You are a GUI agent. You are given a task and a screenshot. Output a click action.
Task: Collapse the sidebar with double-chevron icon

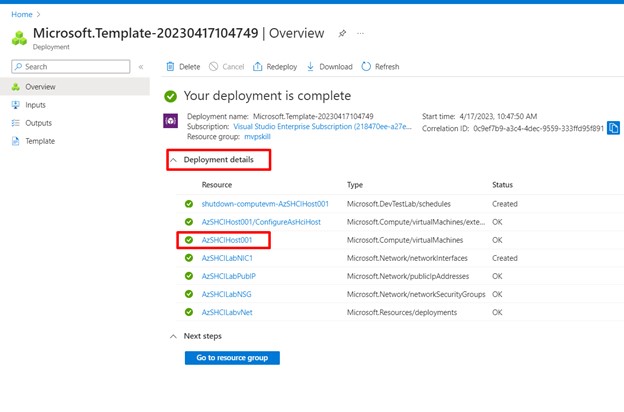tap(141, 67)
